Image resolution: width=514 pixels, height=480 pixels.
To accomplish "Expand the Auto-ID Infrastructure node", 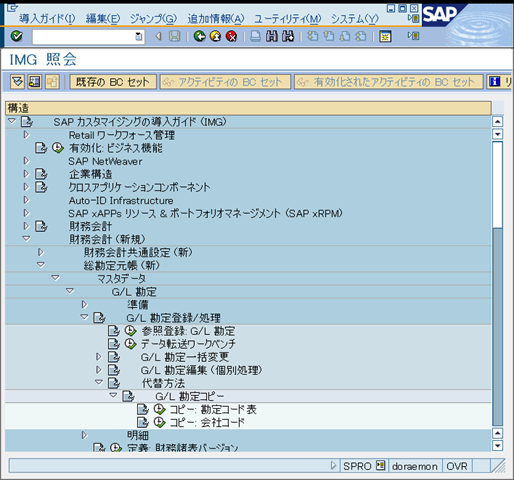I will tap(27, 200).
